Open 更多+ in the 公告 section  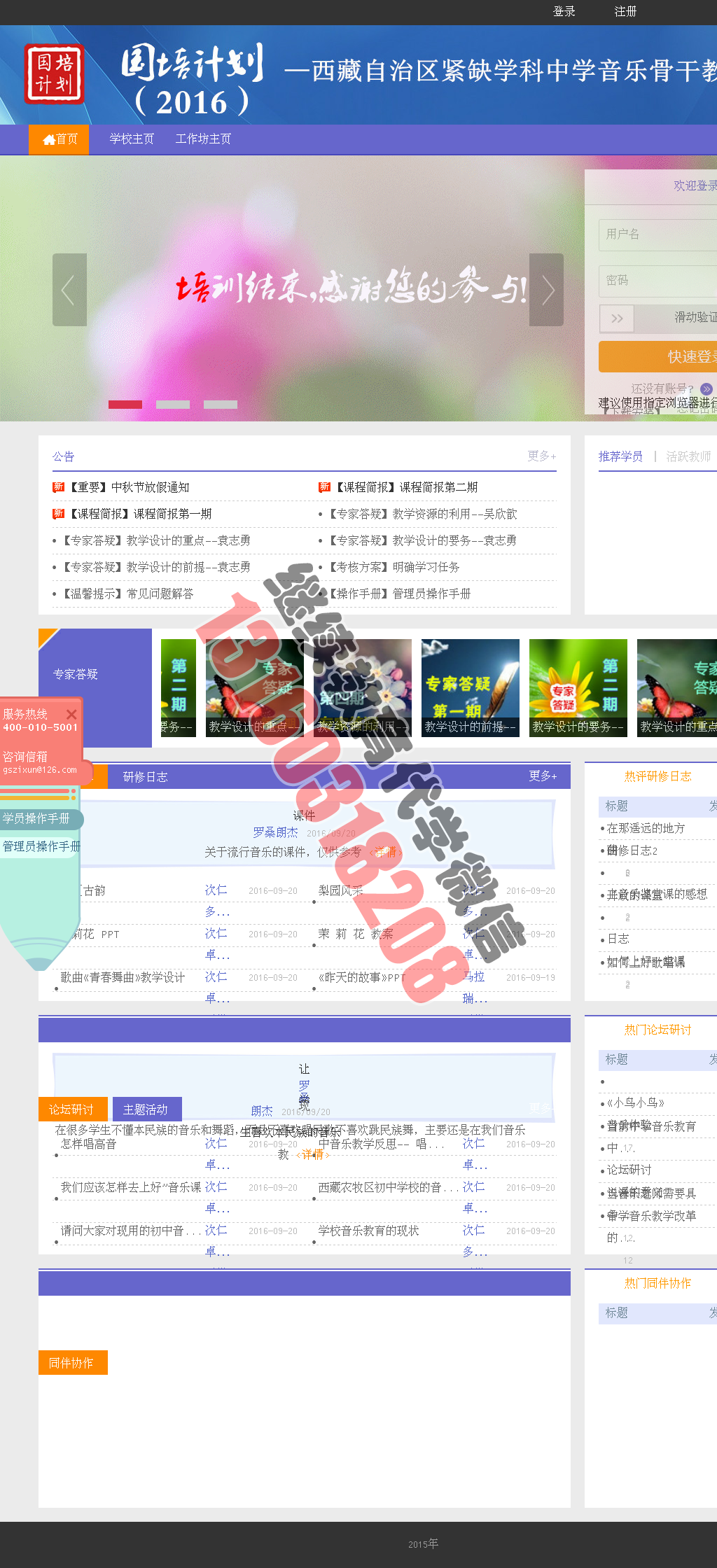coord(542,456)
